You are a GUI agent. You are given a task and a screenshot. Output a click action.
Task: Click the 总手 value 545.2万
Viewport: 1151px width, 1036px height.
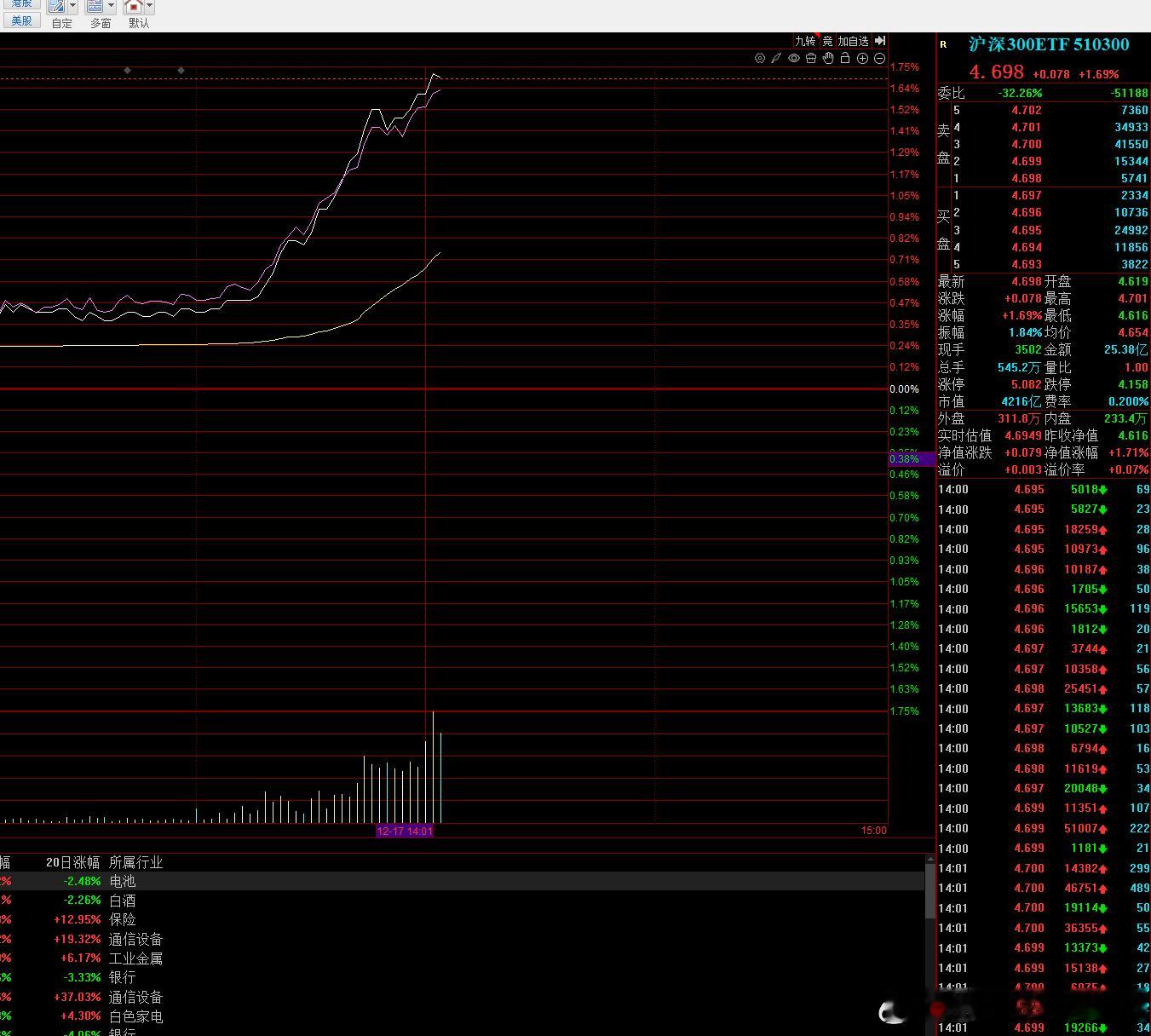[1019, 367]
